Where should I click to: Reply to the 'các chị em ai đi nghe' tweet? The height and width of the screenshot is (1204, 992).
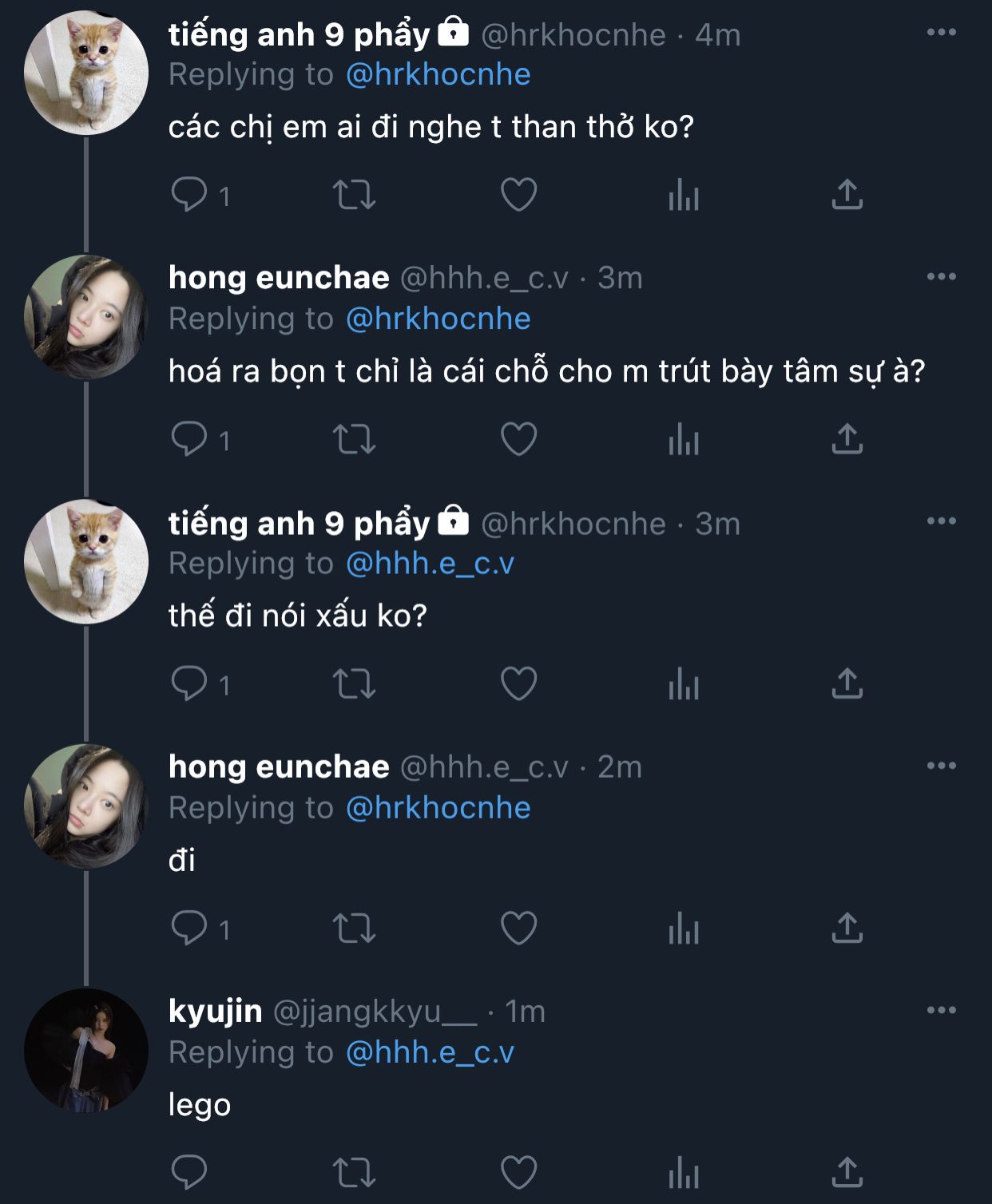(x=189, y=194)
